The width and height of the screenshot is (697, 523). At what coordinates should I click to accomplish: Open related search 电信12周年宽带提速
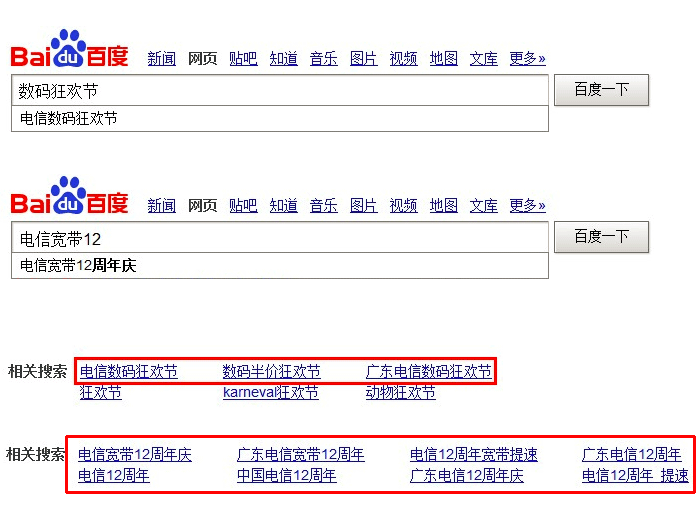(474, 455)
